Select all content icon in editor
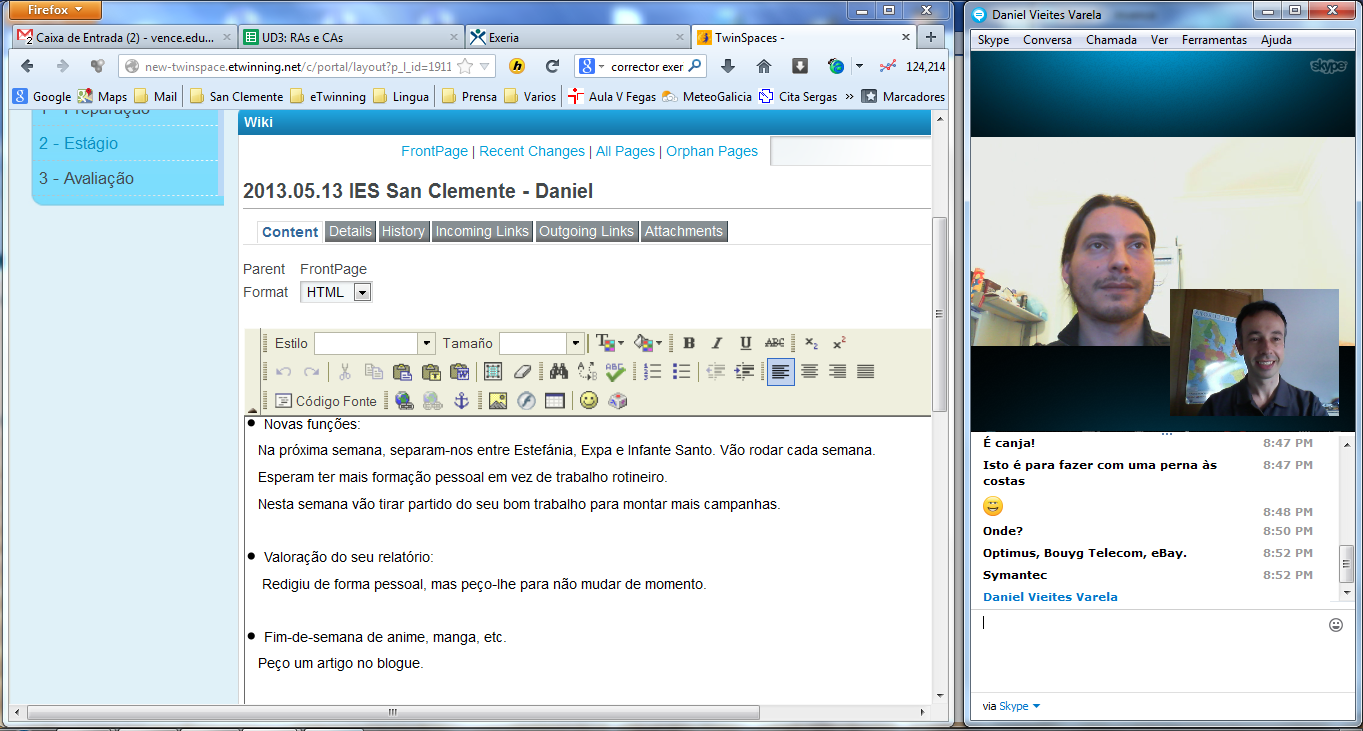Screen dimensions: 1363x731 coord(493,372)
